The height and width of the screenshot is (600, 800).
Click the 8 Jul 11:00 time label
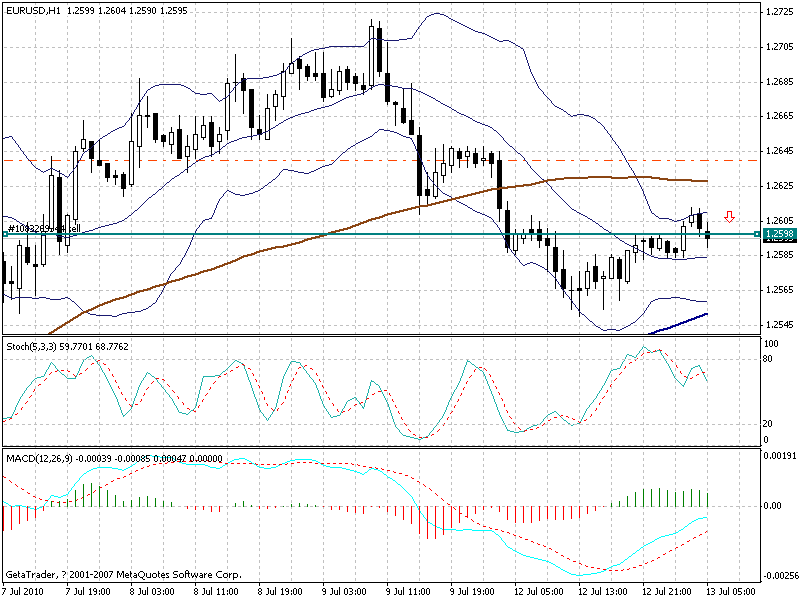(216, 592)
